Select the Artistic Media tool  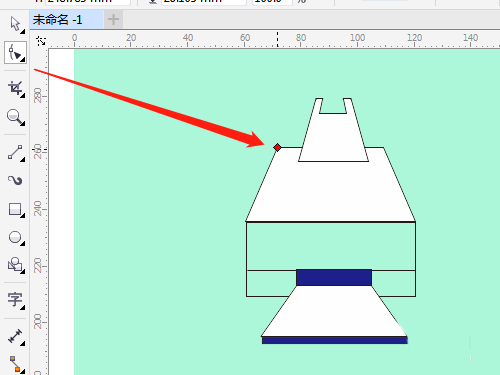coord(15,180)
